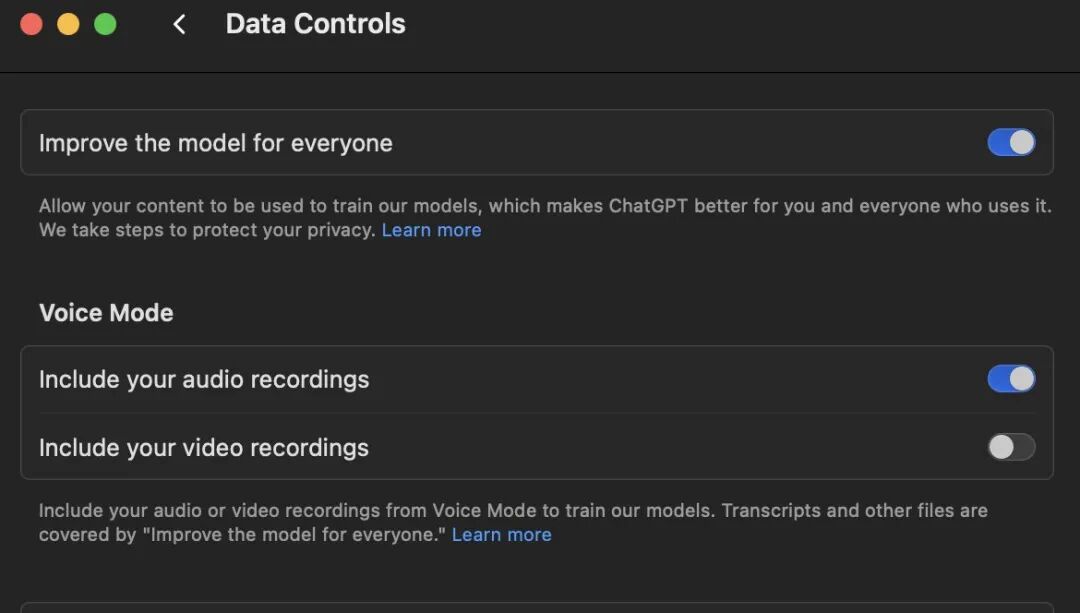Click the Voice Mode section heading
The image size is (1080, 613).
[106, 313]
